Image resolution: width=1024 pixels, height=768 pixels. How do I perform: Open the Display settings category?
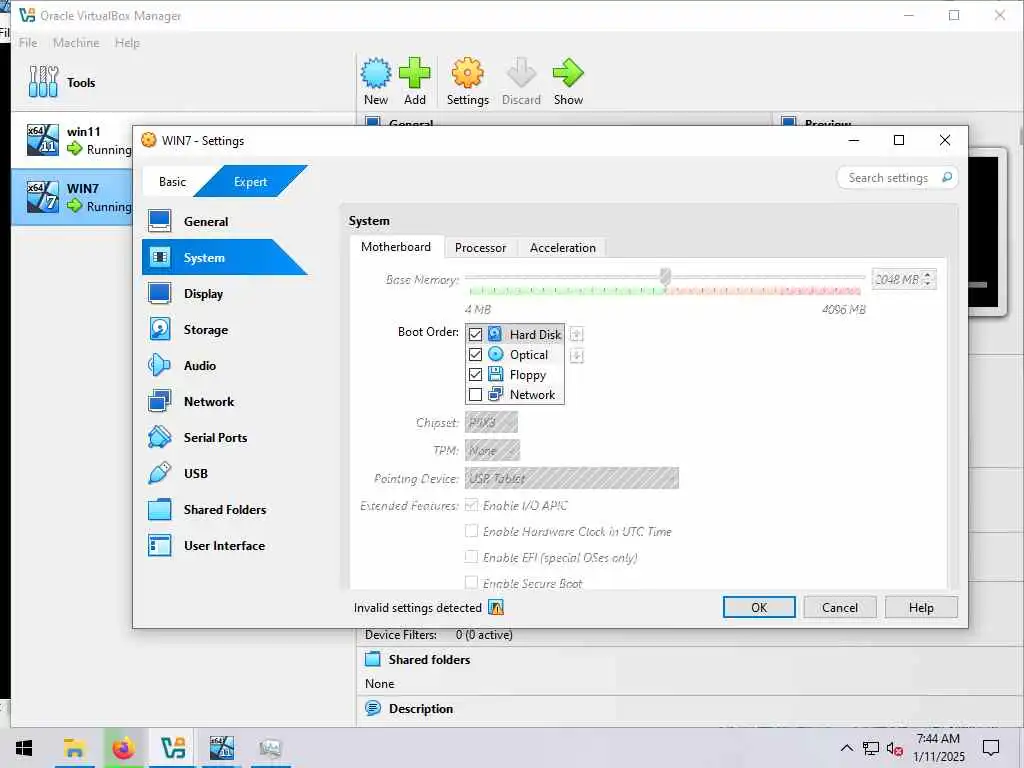[x=224, y=293]
